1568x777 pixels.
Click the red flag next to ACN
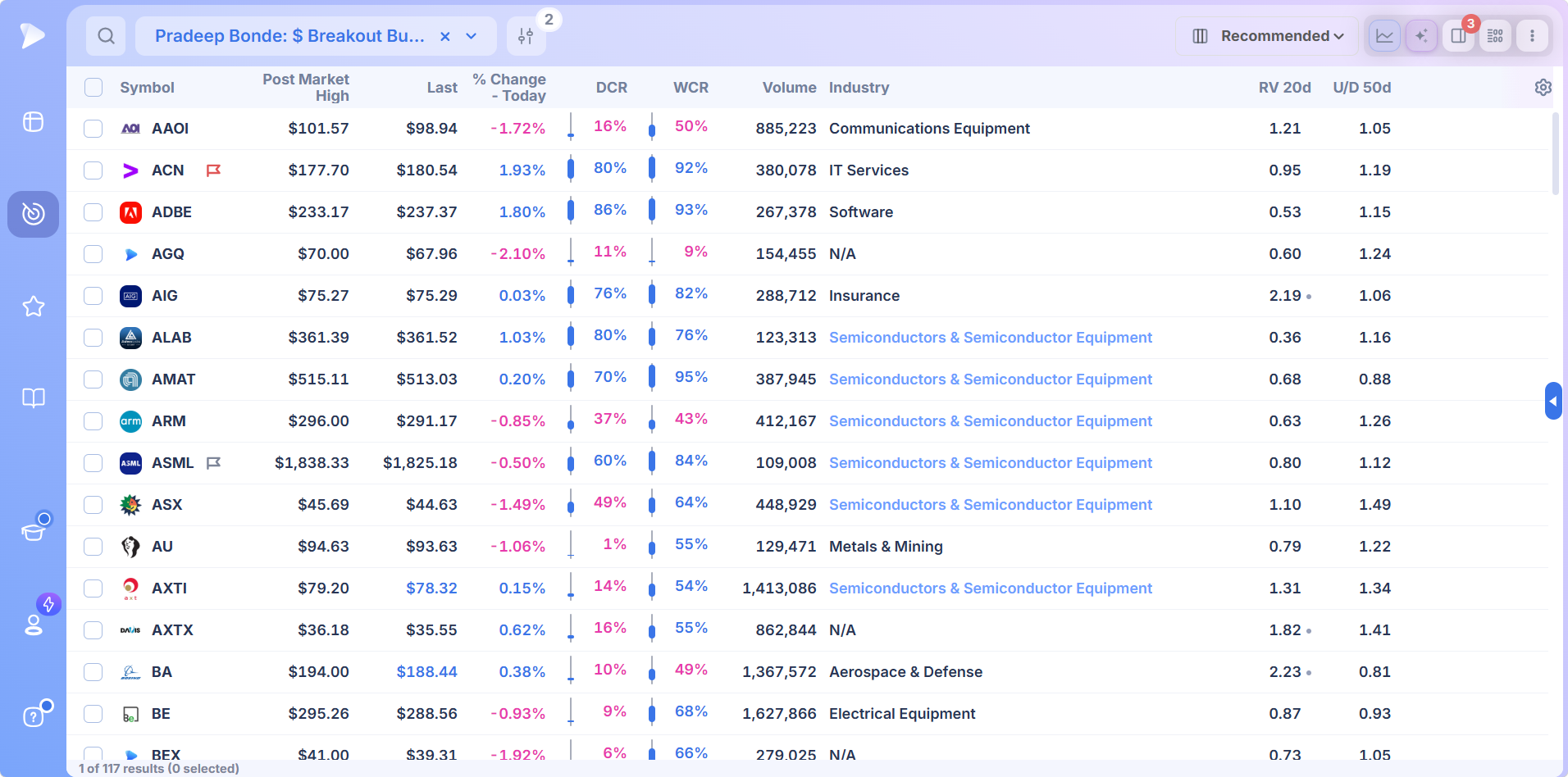[x=213, y=170]
